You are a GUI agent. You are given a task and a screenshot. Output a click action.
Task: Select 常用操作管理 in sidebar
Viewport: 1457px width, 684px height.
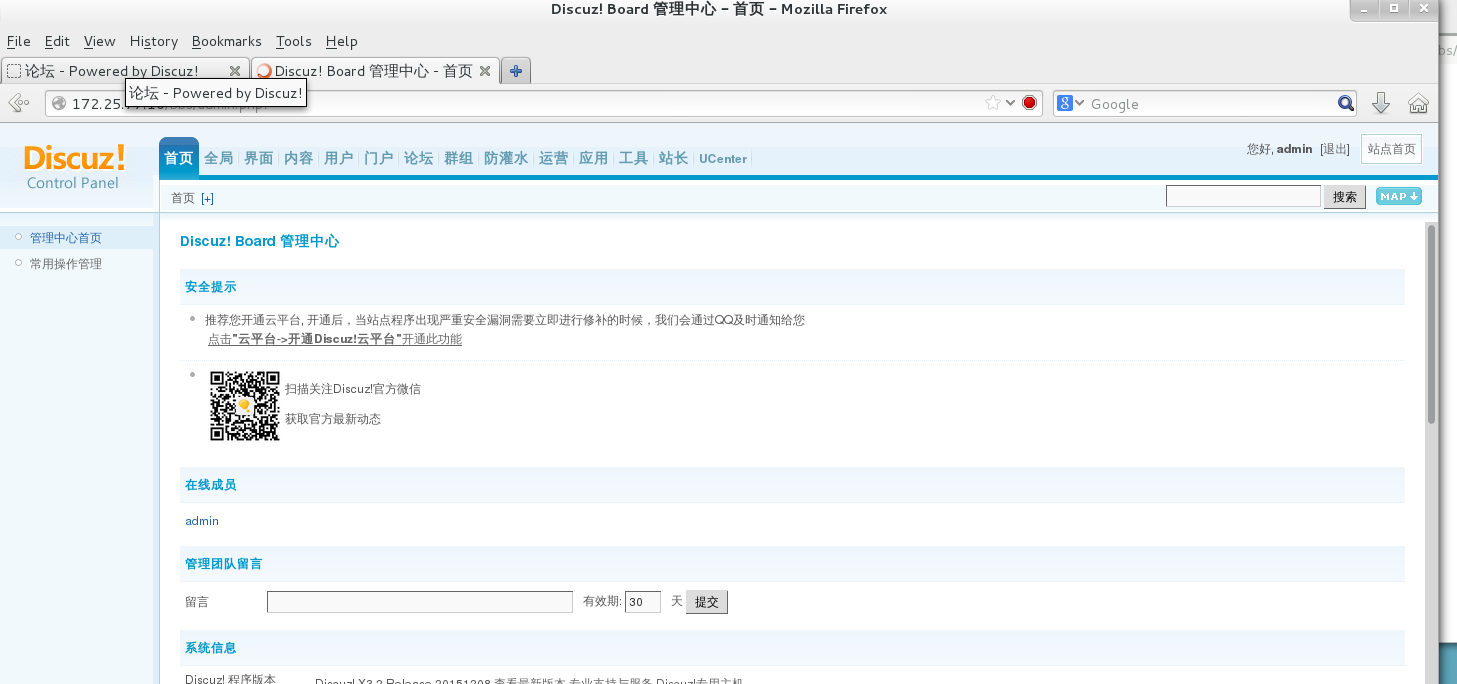pos(66,264)
